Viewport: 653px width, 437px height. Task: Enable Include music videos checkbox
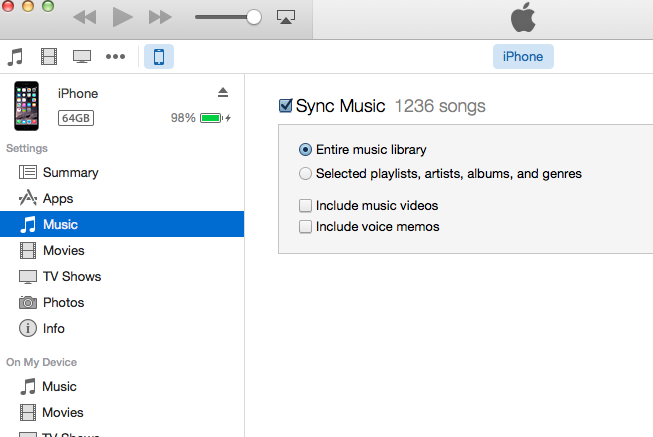click(305, 205)
